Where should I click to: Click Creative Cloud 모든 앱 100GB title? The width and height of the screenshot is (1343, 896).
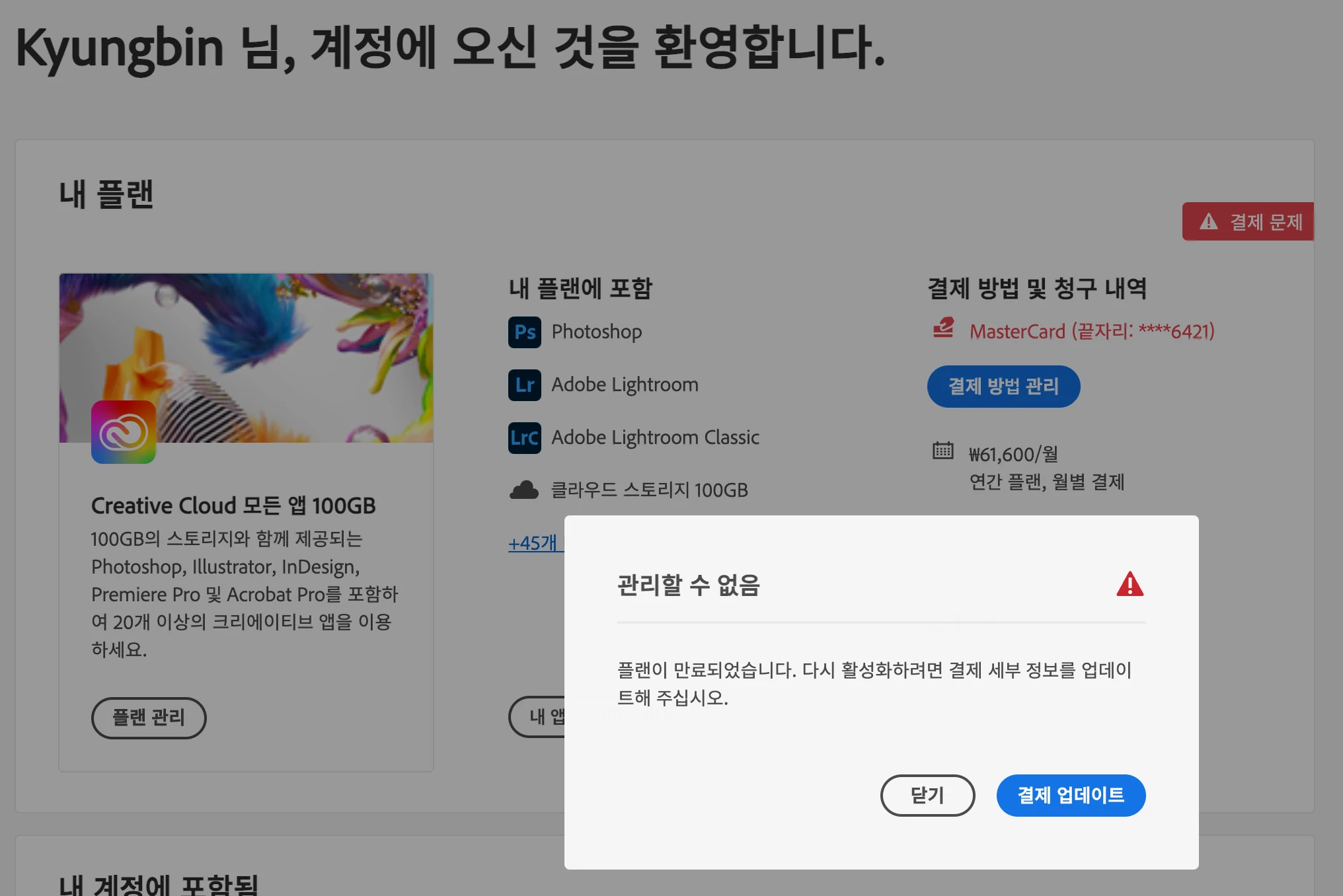[x=233, y=505]
